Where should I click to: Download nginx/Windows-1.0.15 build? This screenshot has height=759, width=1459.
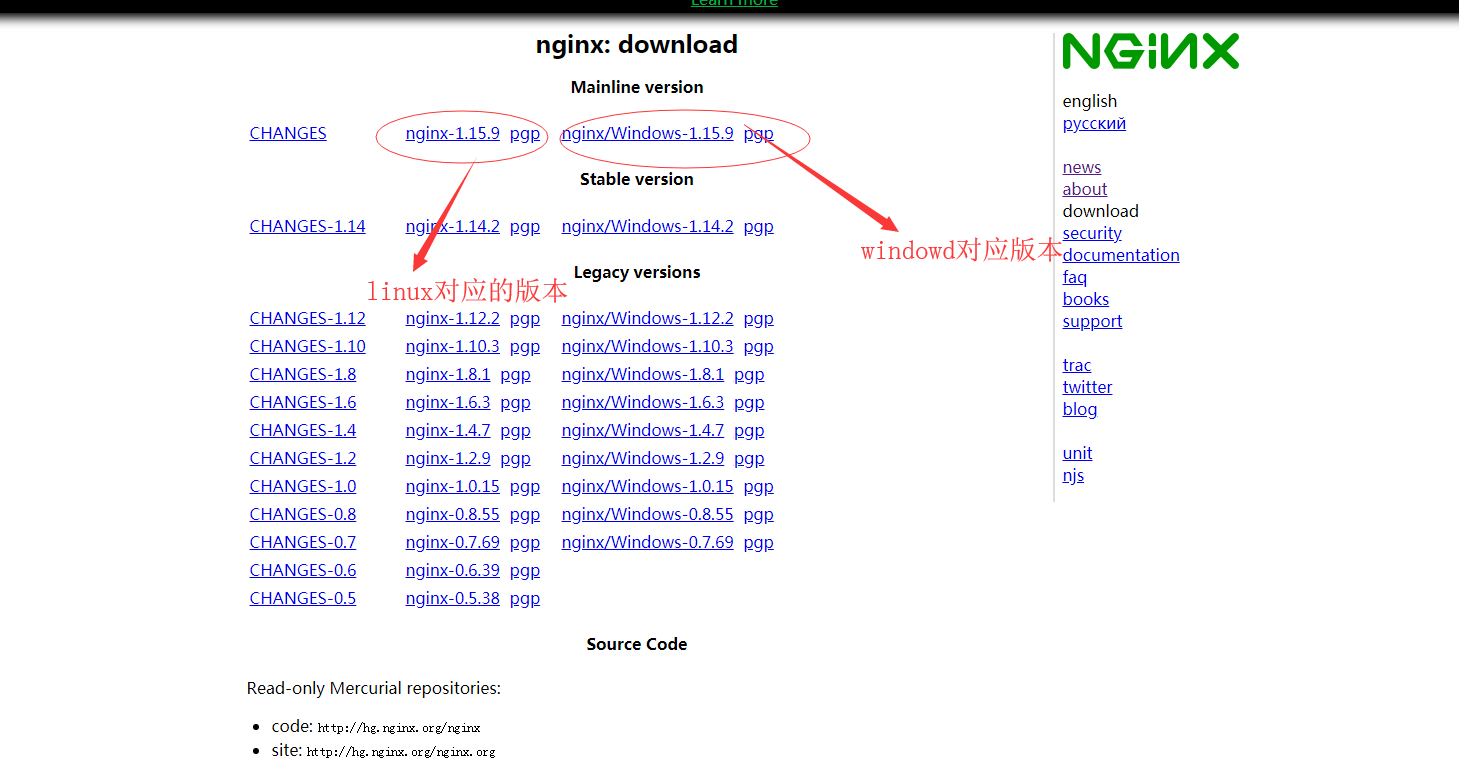[647, 486]
